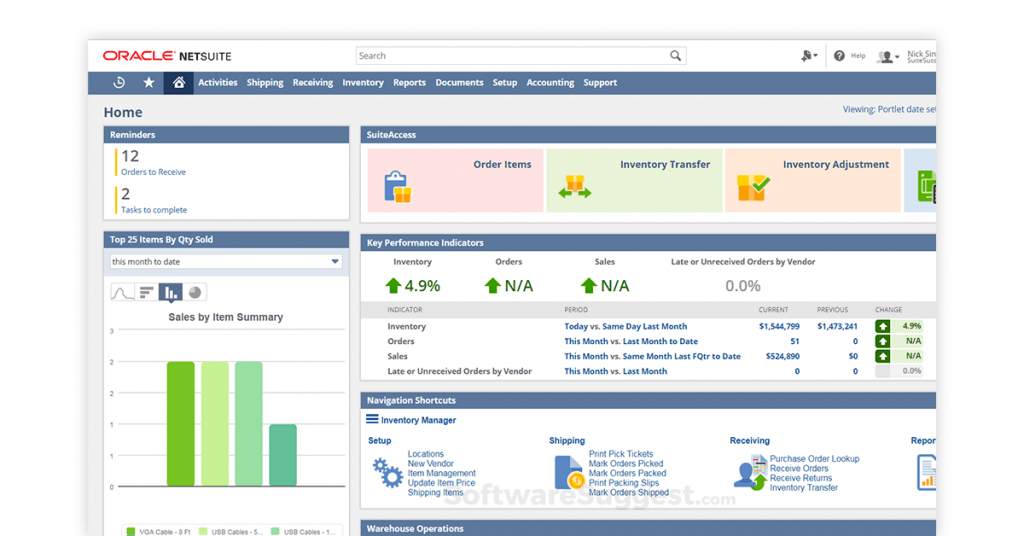
Task: Click into the Search input field
Action: (x=510, y=56)
